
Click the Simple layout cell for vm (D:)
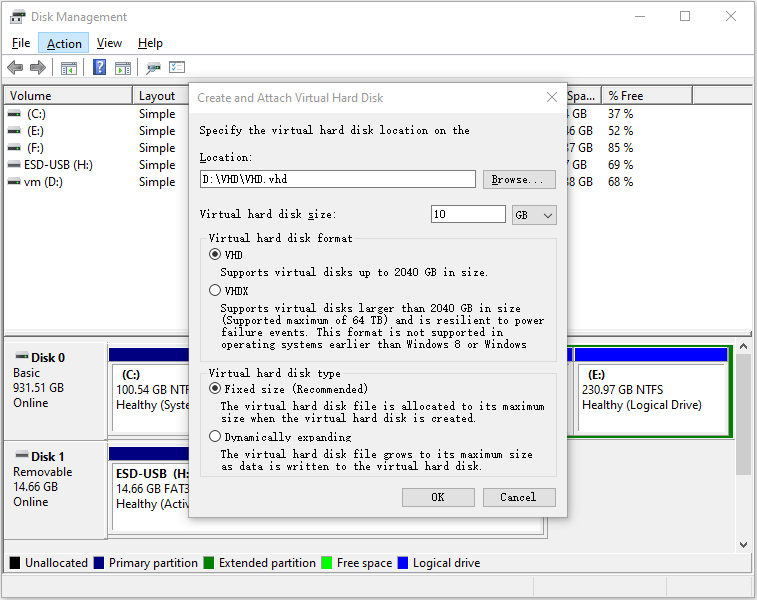point(157,182)
